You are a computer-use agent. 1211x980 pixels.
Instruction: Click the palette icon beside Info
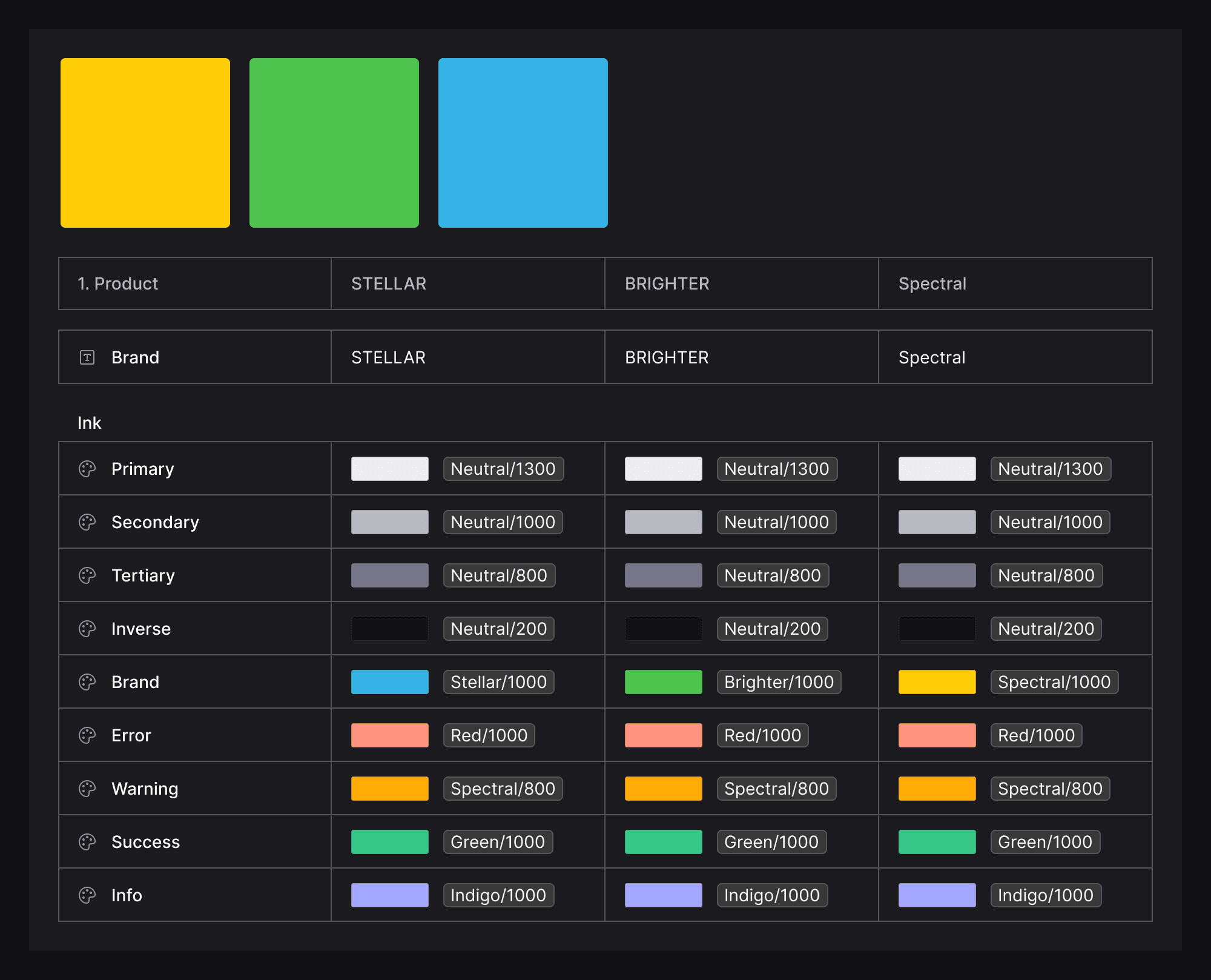tap(87, 895)
